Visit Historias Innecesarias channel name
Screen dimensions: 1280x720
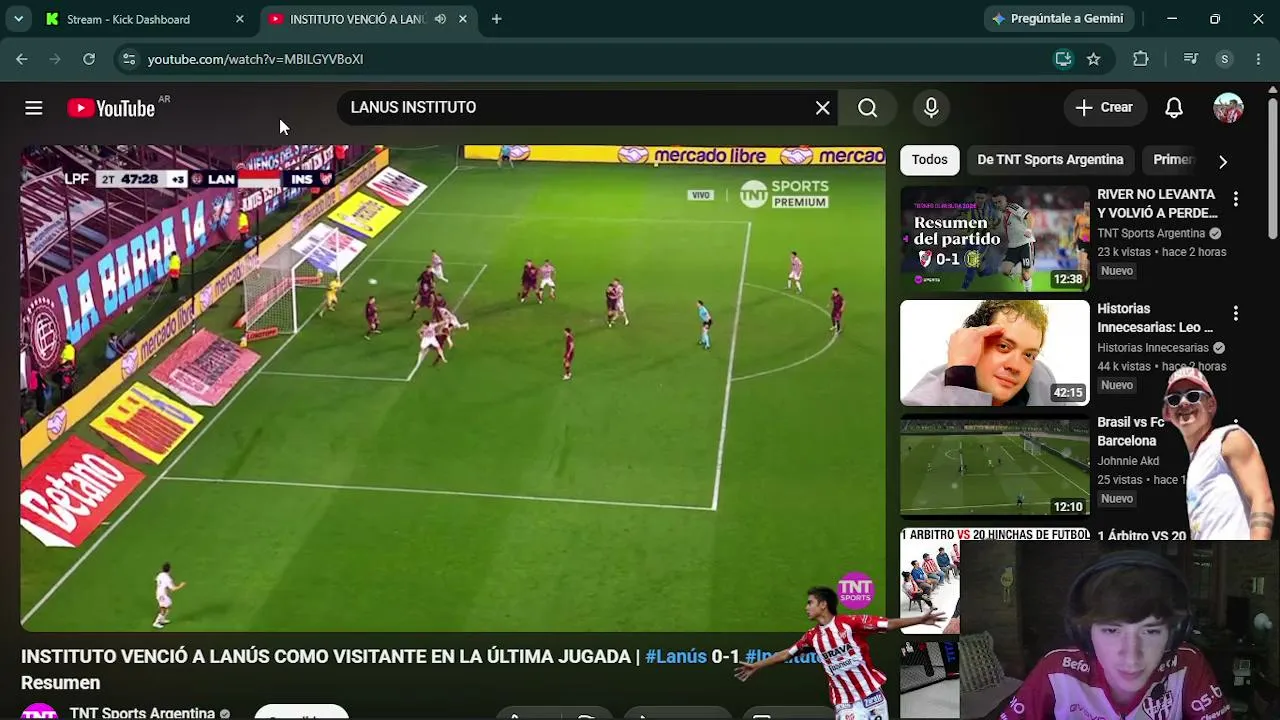coord(1153,348)
